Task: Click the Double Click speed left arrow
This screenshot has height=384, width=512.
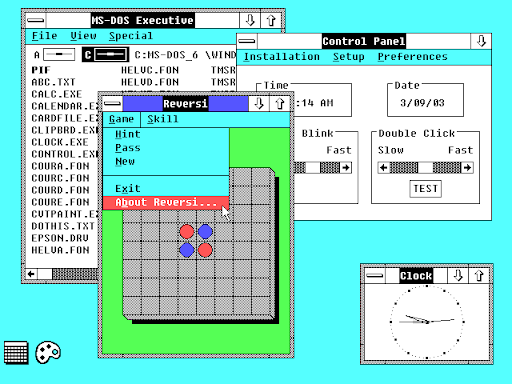Action: click(x=384, y=167)
